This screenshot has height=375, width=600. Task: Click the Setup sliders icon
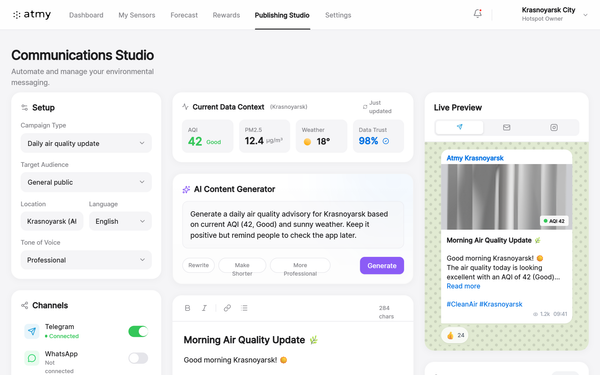(x=24, y=108)
